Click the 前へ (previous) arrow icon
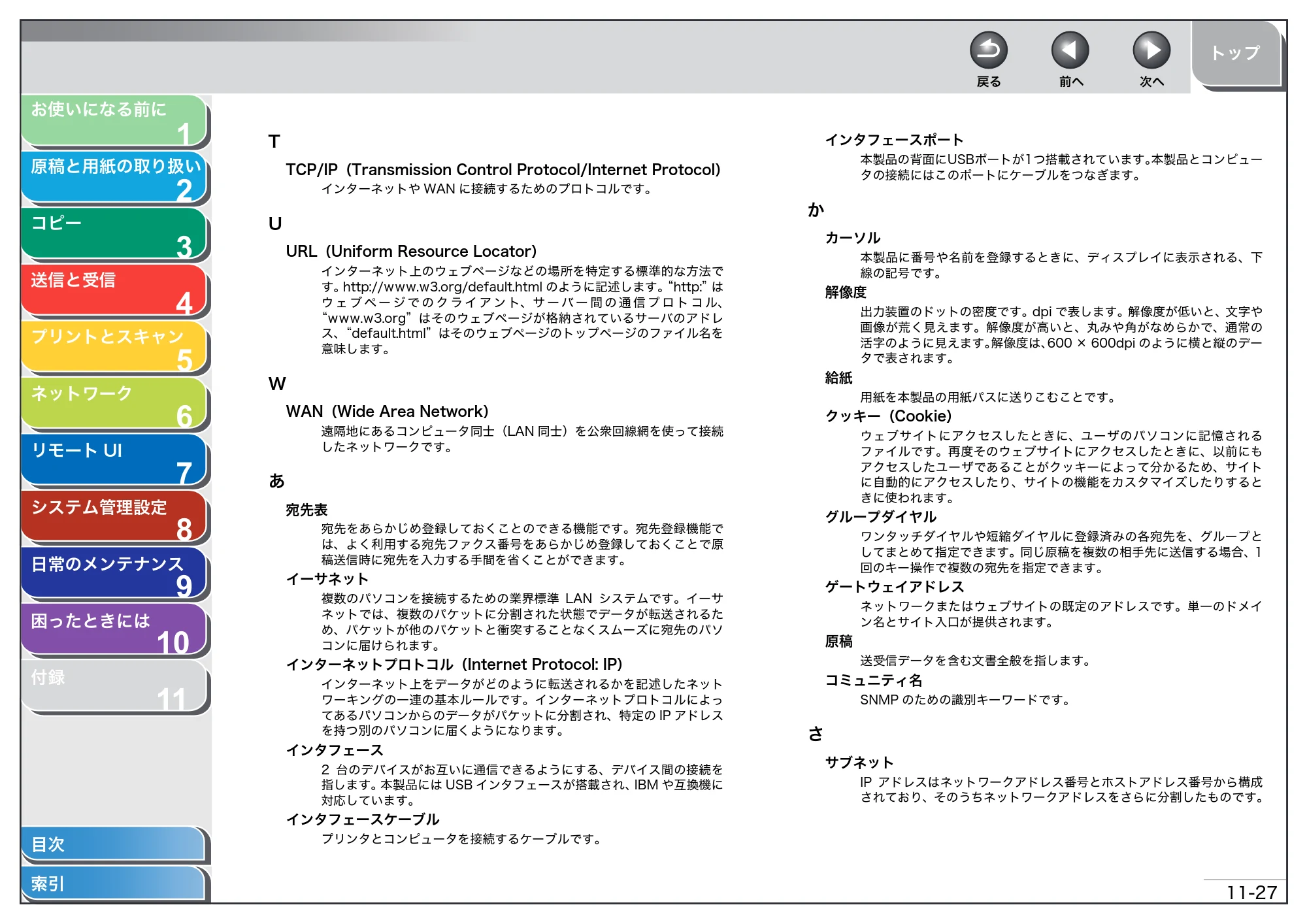This screenshot has width=1307, height=924. point(1070,50)
